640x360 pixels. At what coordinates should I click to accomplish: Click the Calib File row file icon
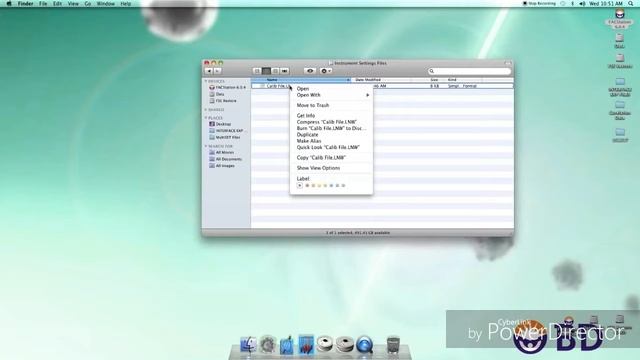(262, 86)
